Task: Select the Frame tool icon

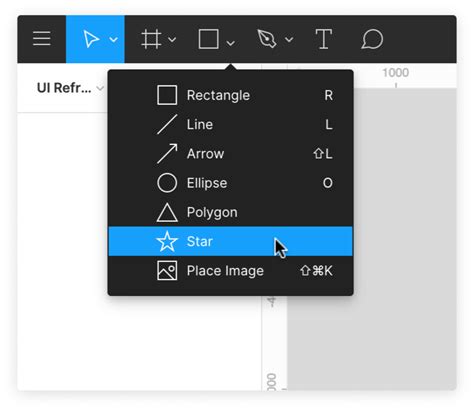Action: [151, 39]
